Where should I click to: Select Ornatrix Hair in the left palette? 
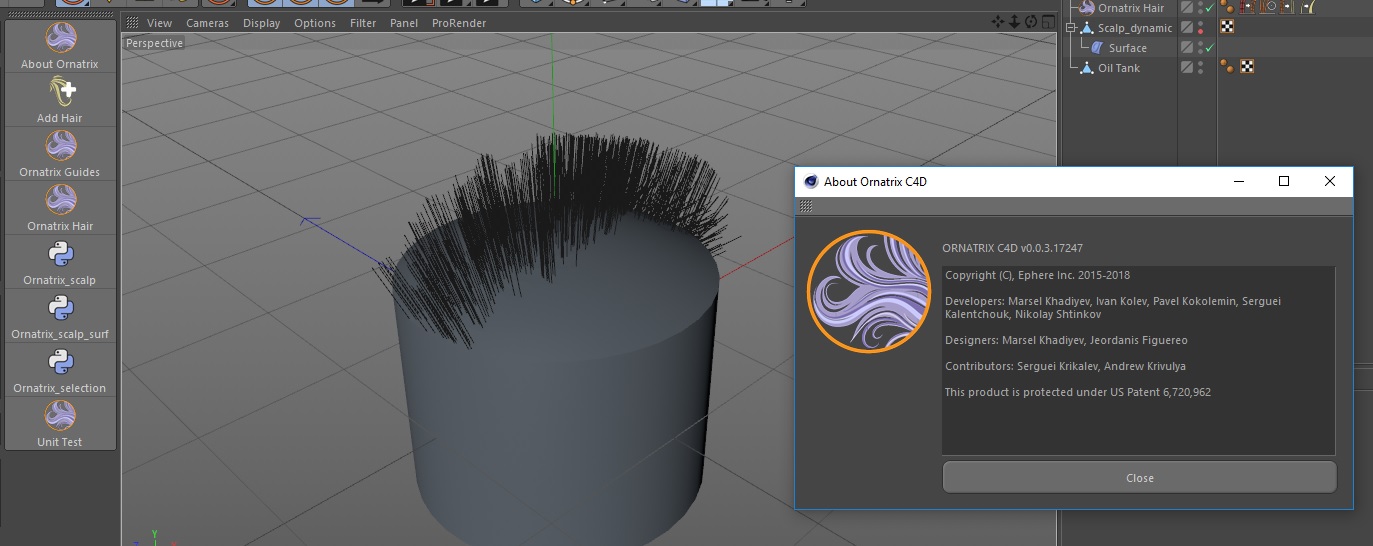pos(60,201)
